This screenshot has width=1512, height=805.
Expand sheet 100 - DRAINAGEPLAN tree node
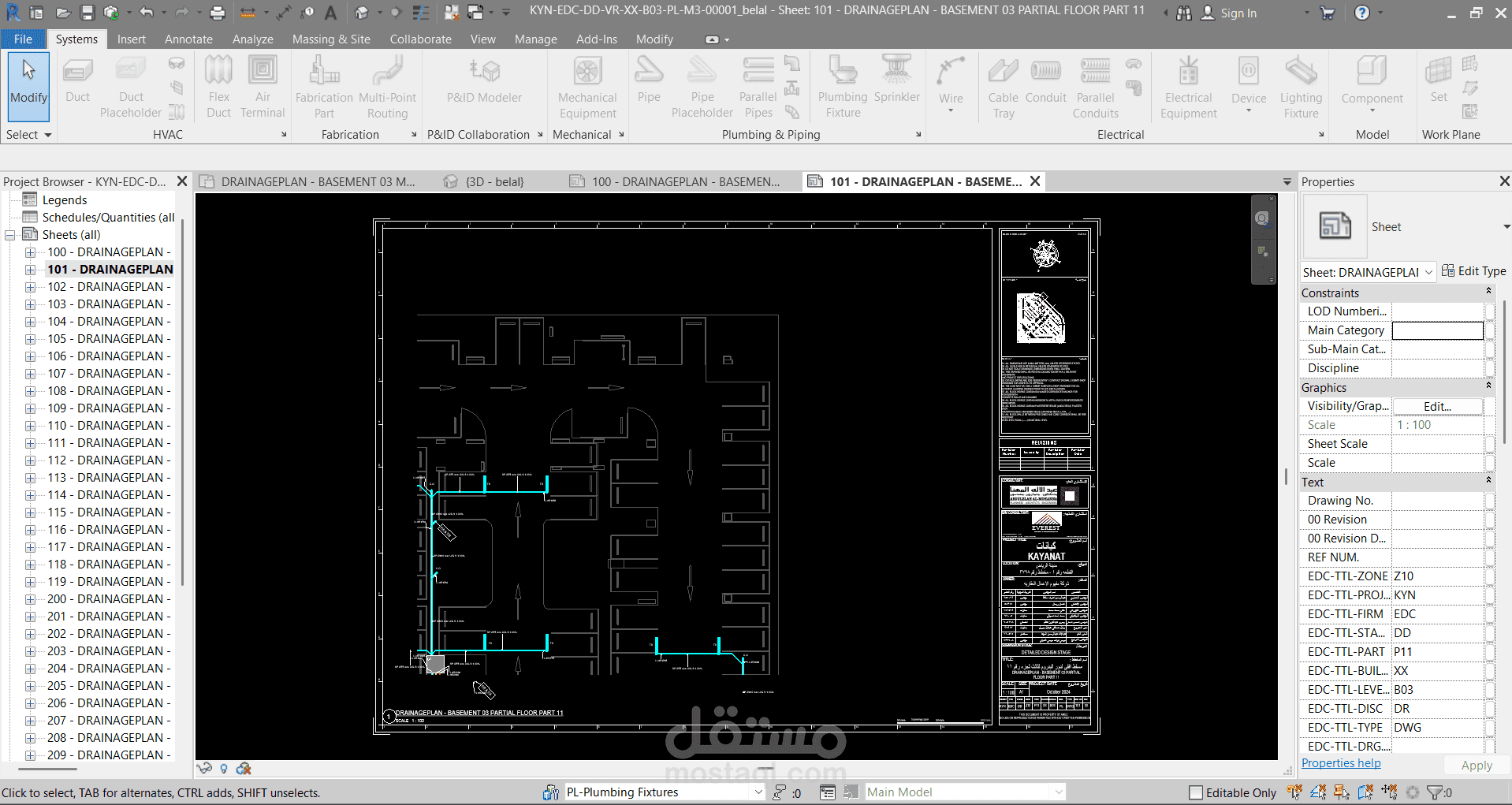pos(30,252)
